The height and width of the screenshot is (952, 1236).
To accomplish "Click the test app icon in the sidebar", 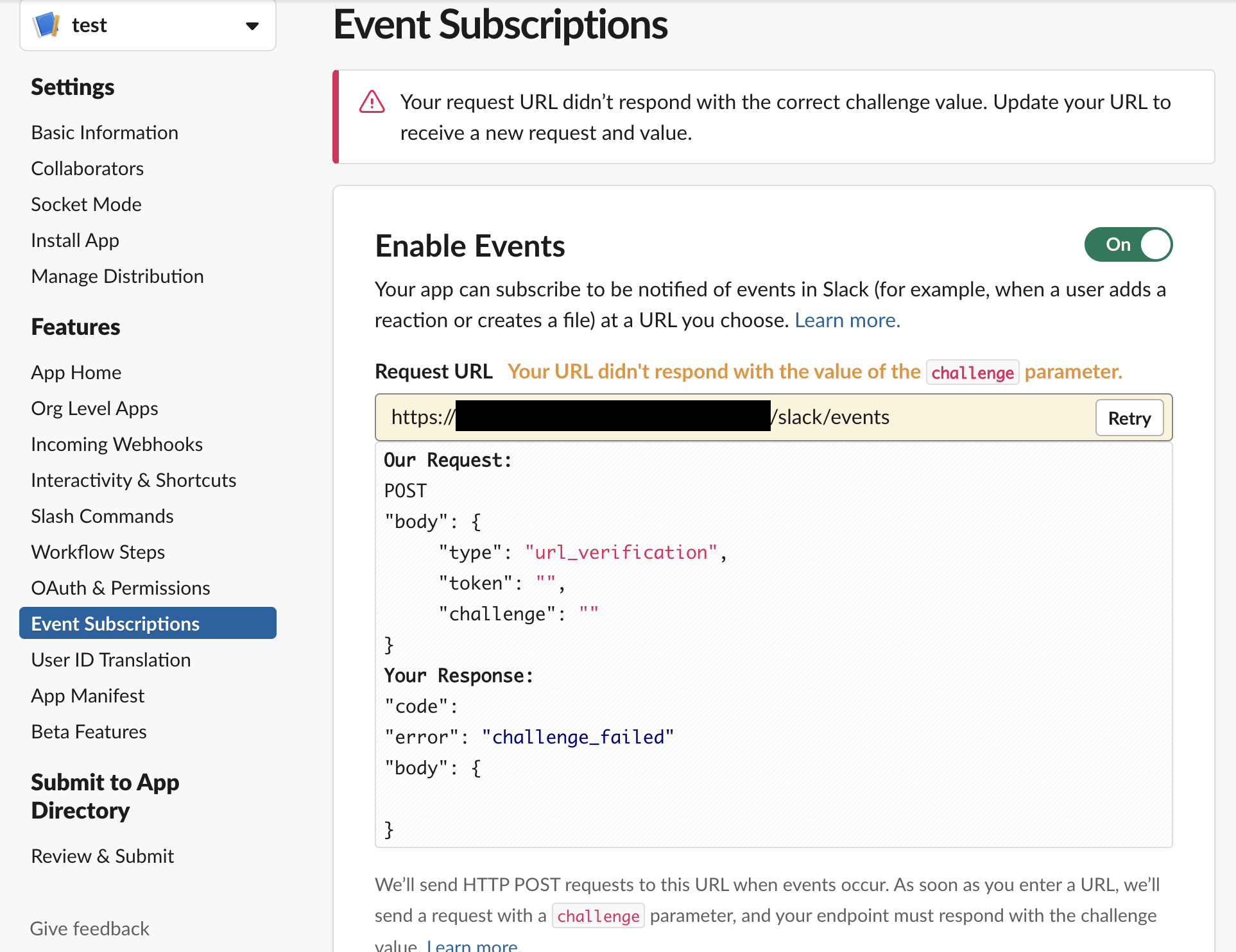I will coord(47,25).
